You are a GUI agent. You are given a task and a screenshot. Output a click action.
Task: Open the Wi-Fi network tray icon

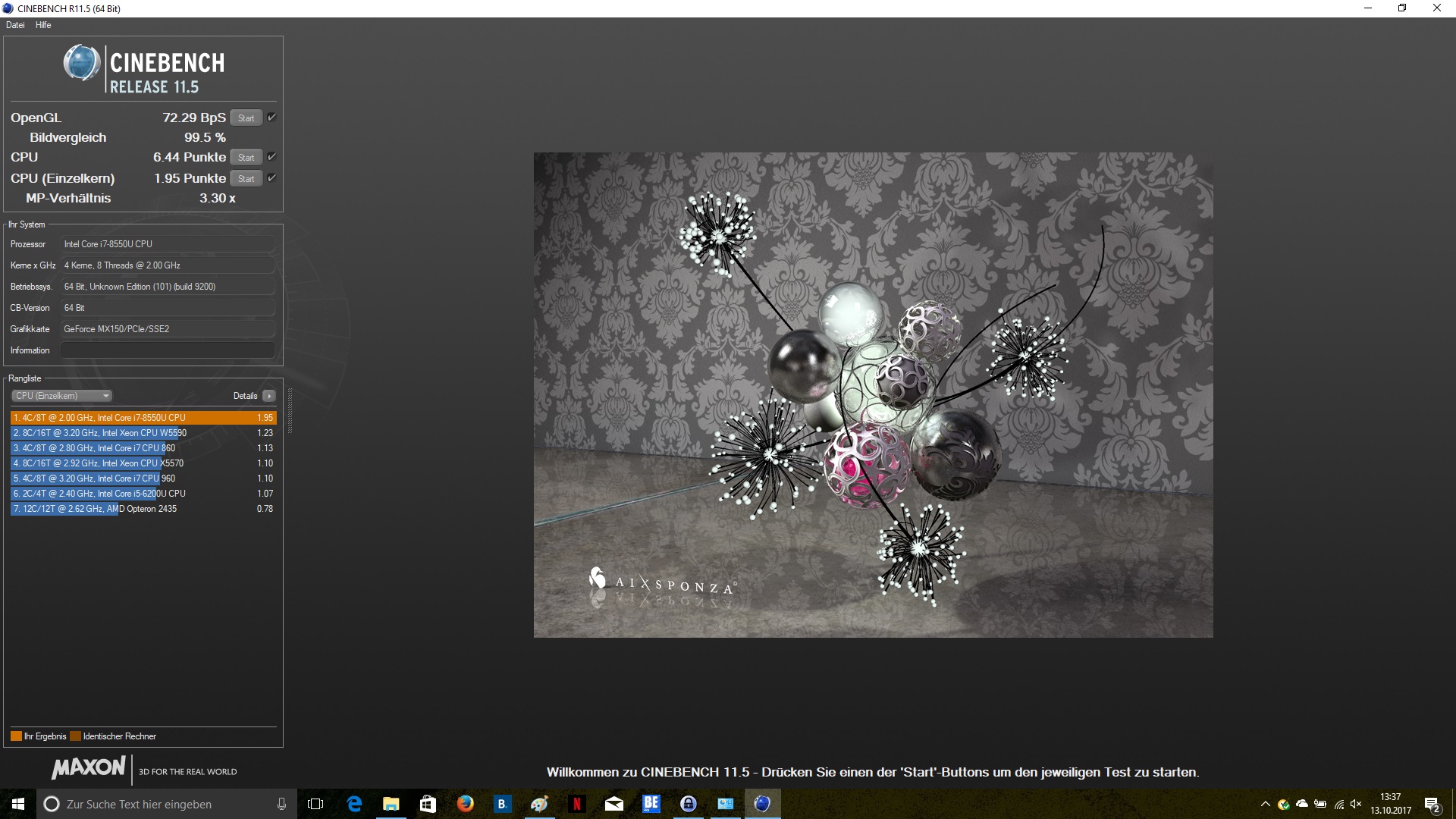(1338, 804)
